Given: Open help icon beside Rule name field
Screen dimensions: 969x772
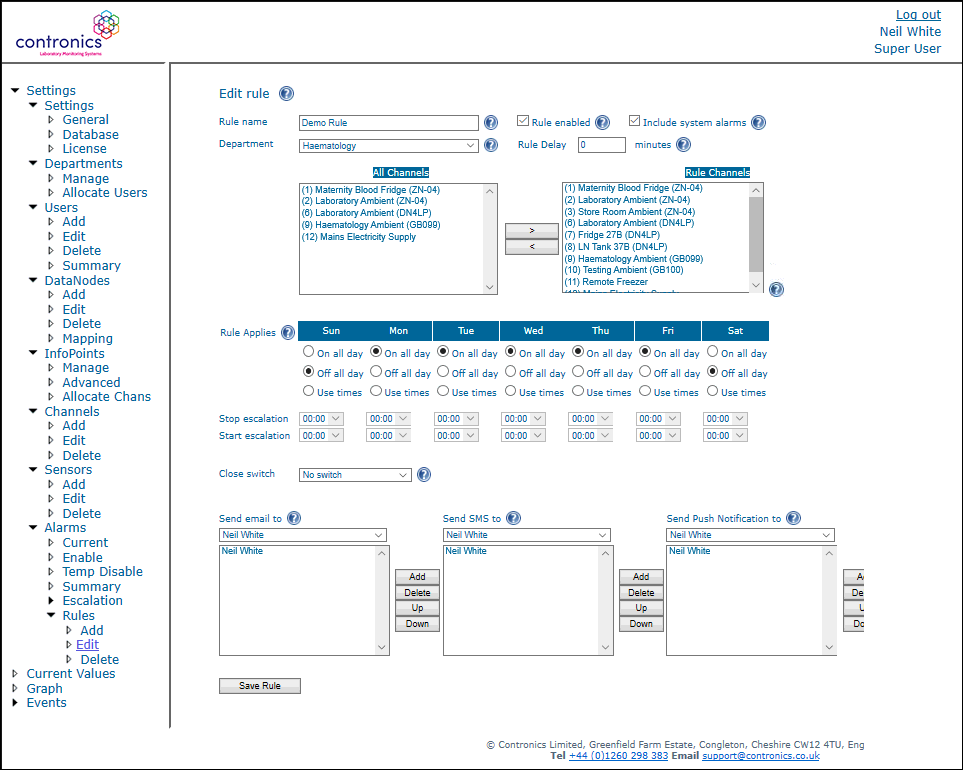Looking at the screenshot, I should (491, 123).
